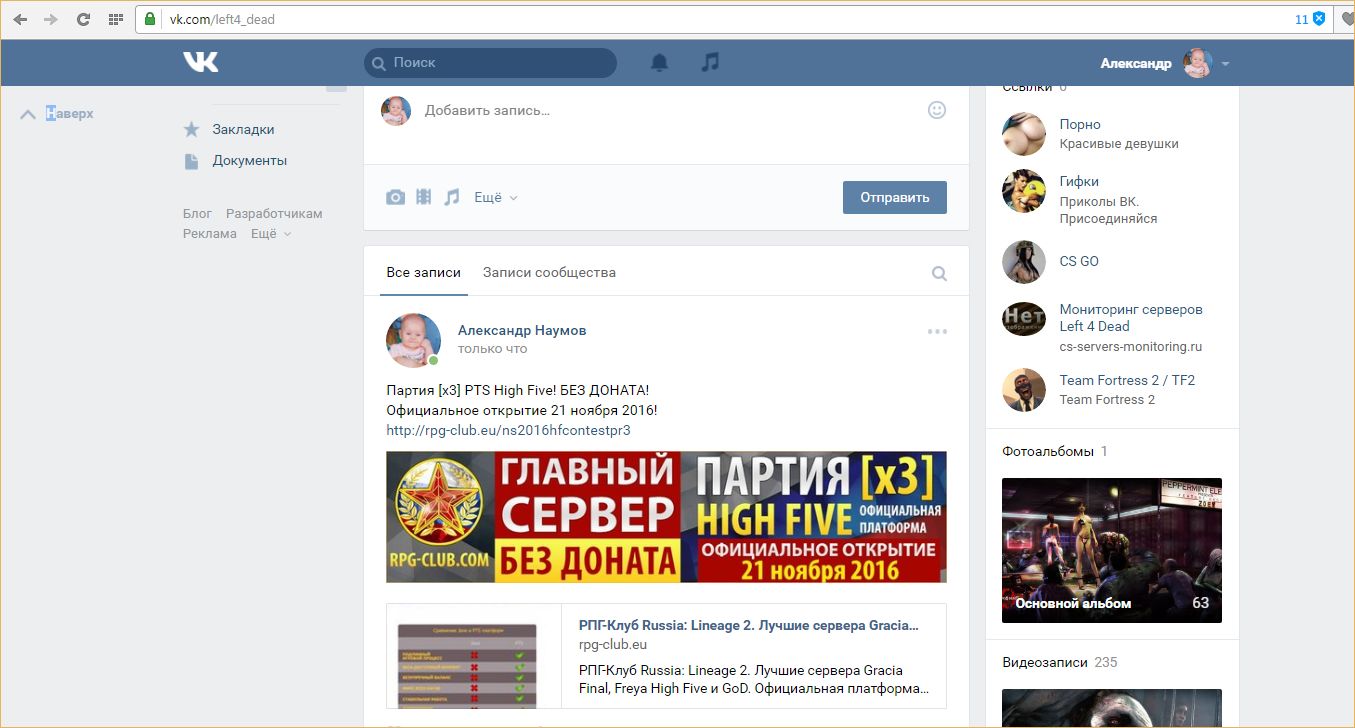Image resolution: width=1355 pixels, height=728 pixels.
Task: Open the ПАРТИЯ [x3] HIGH FIVE banner image
Action: pyautogui.click(x=666, y=517)
